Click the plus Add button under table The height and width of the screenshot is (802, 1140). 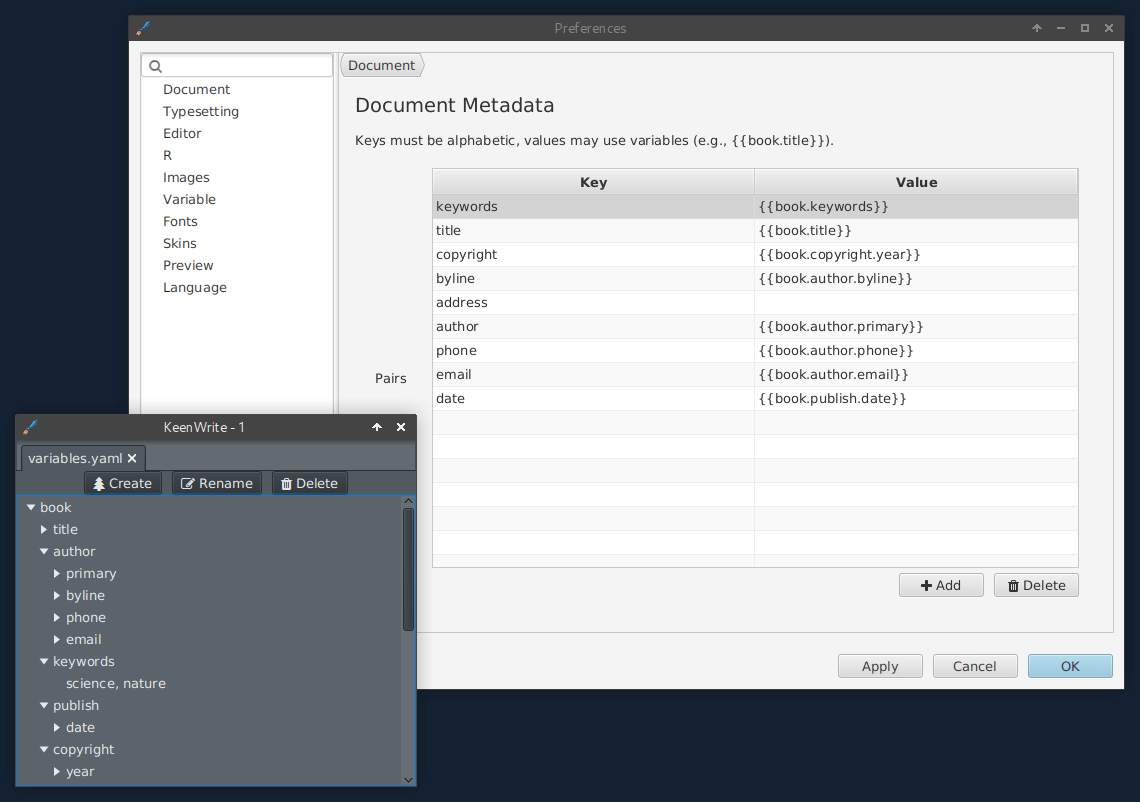tap(940, 585)
